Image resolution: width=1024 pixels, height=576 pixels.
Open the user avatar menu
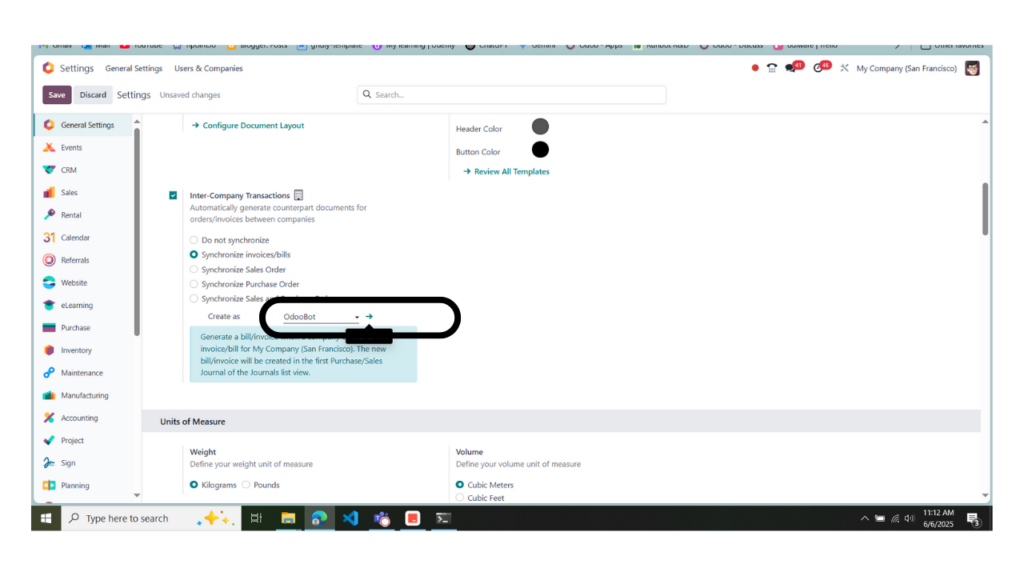(972, 68)
